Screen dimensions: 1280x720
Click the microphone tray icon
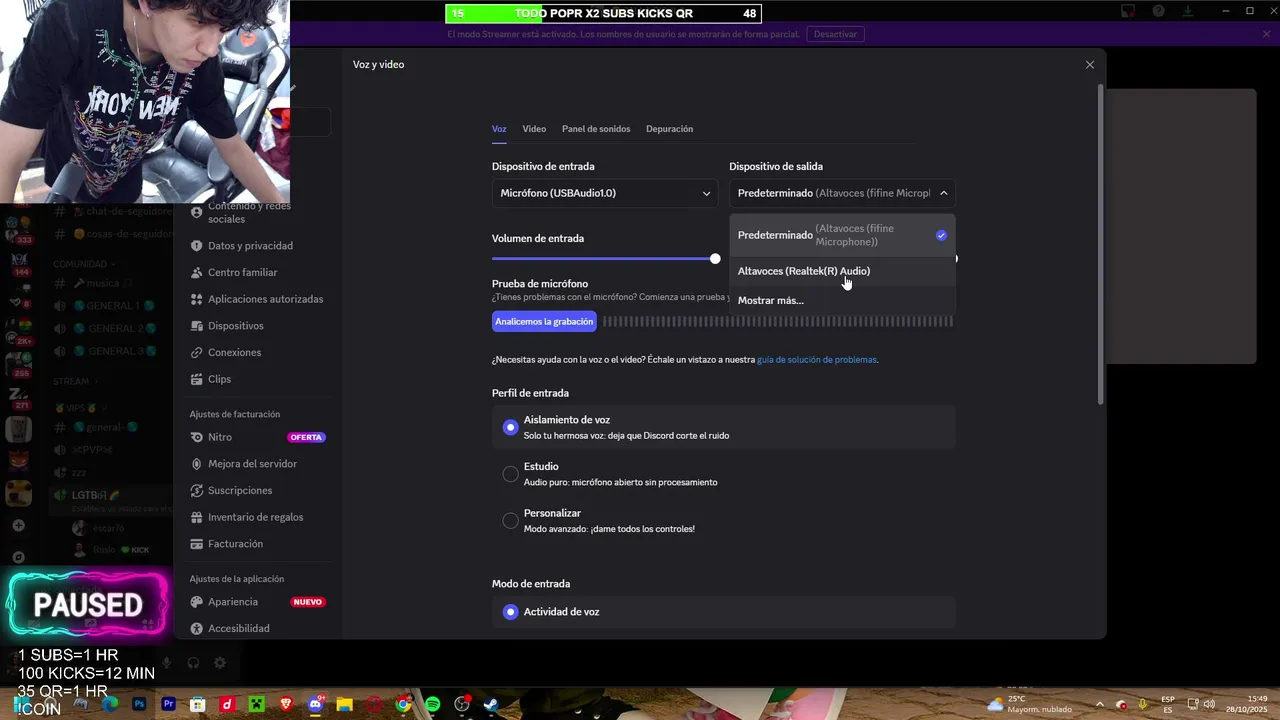1142,704
